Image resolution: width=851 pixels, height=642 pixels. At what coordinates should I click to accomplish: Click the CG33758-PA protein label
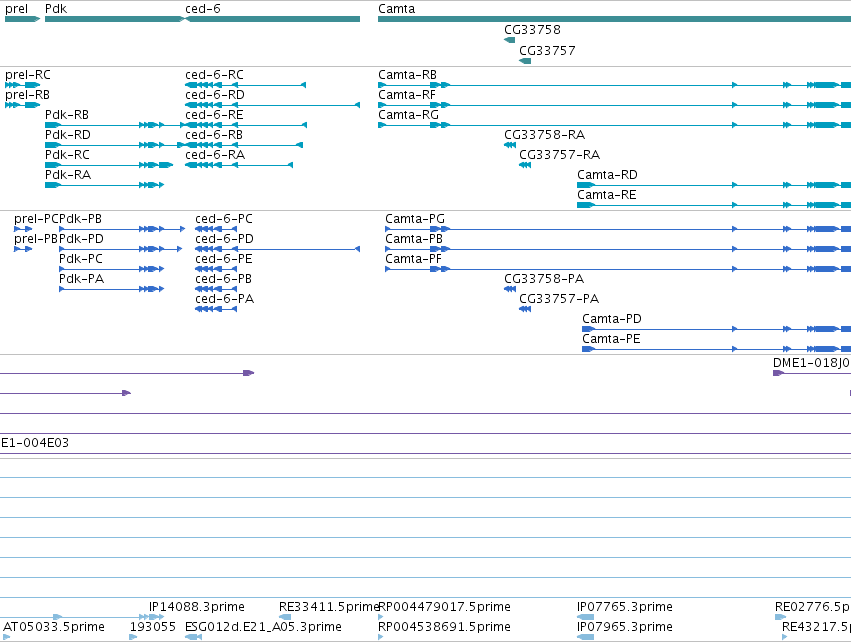coord(544,279)
